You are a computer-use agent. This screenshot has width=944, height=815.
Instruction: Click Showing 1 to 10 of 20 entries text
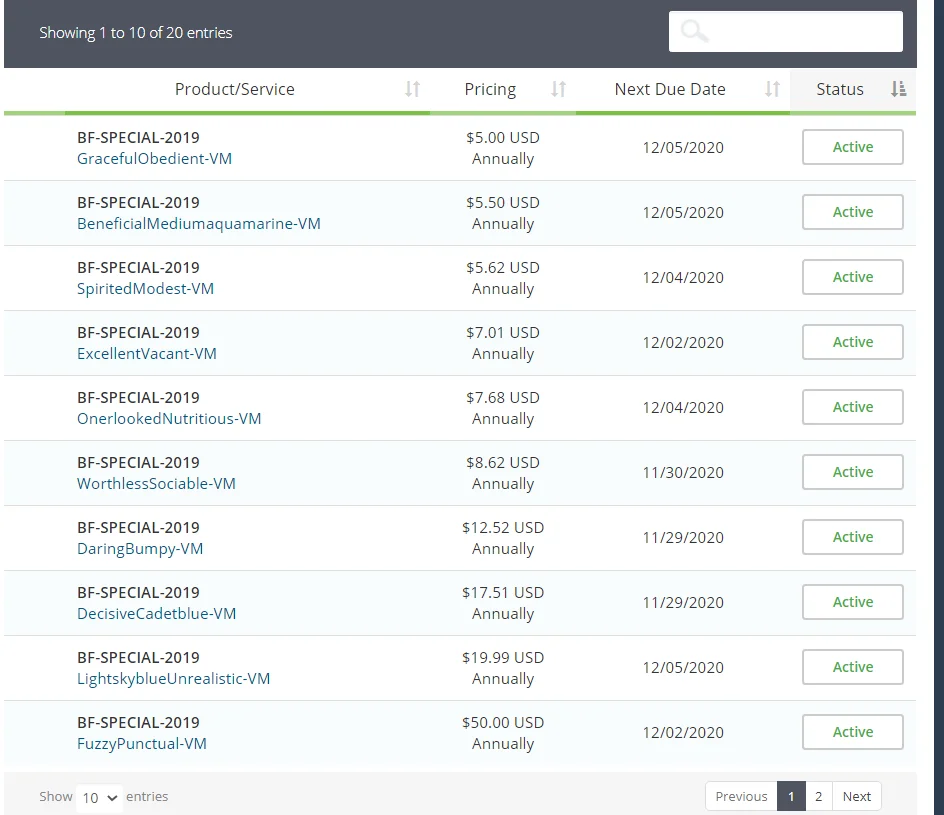click(x=135, y=33)
